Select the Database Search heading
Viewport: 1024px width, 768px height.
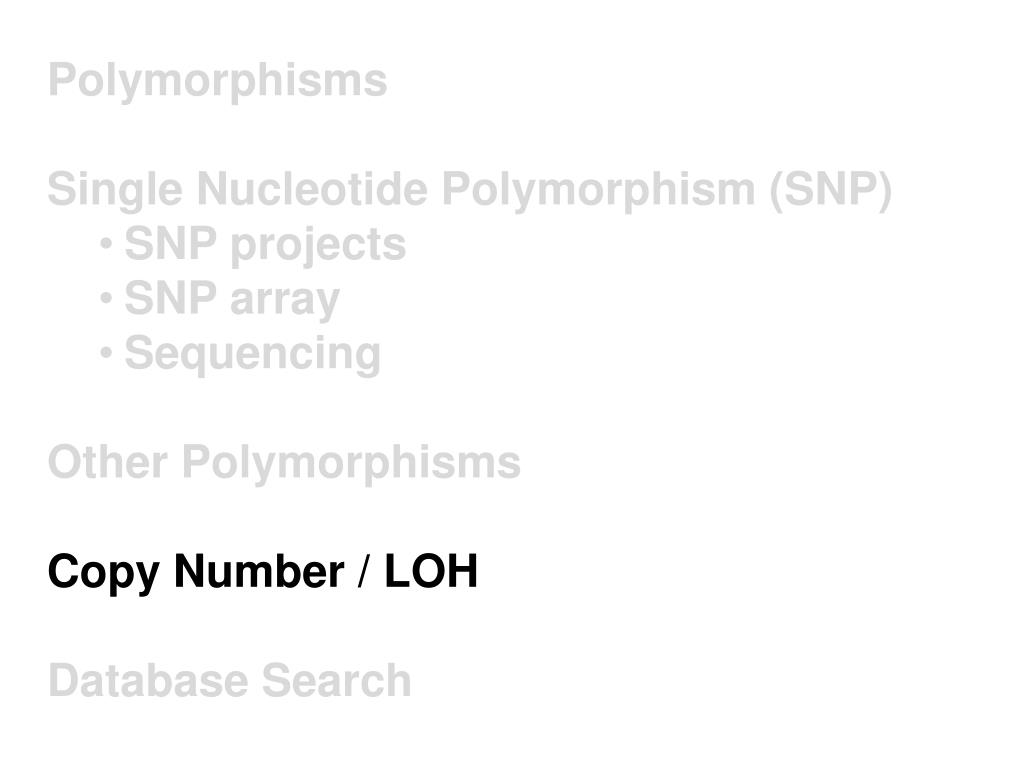click(x=229, y=681)
